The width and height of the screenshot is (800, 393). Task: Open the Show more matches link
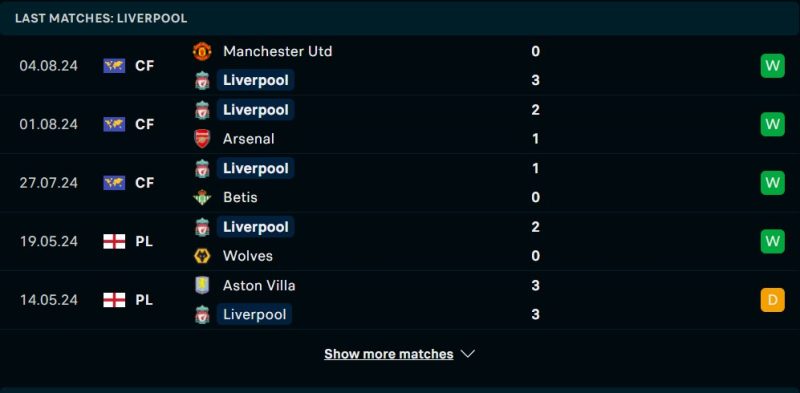pyautogui.click(x=389, y=354)
